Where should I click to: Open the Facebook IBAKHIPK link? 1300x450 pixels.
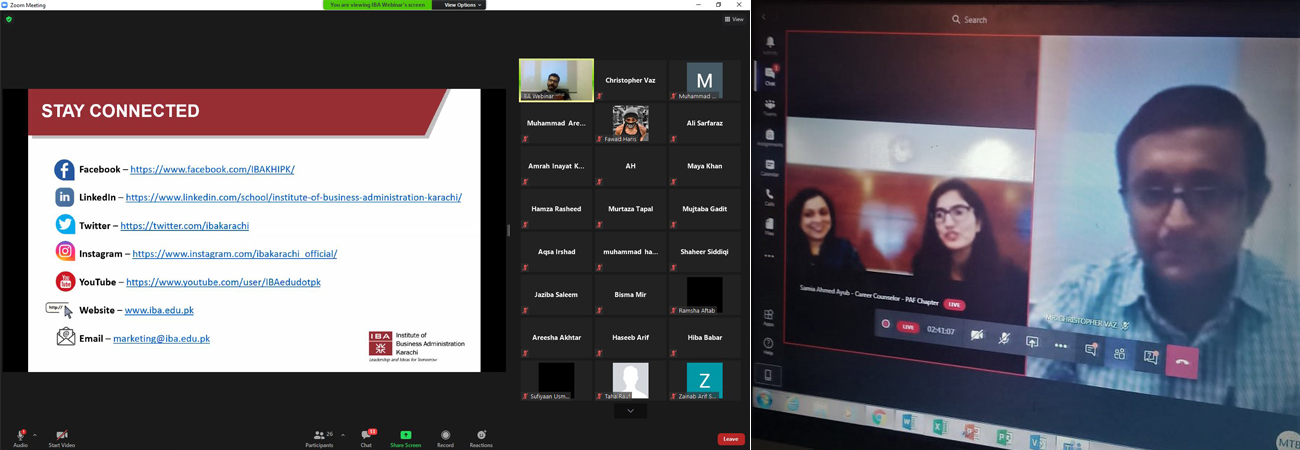(212, 170)
